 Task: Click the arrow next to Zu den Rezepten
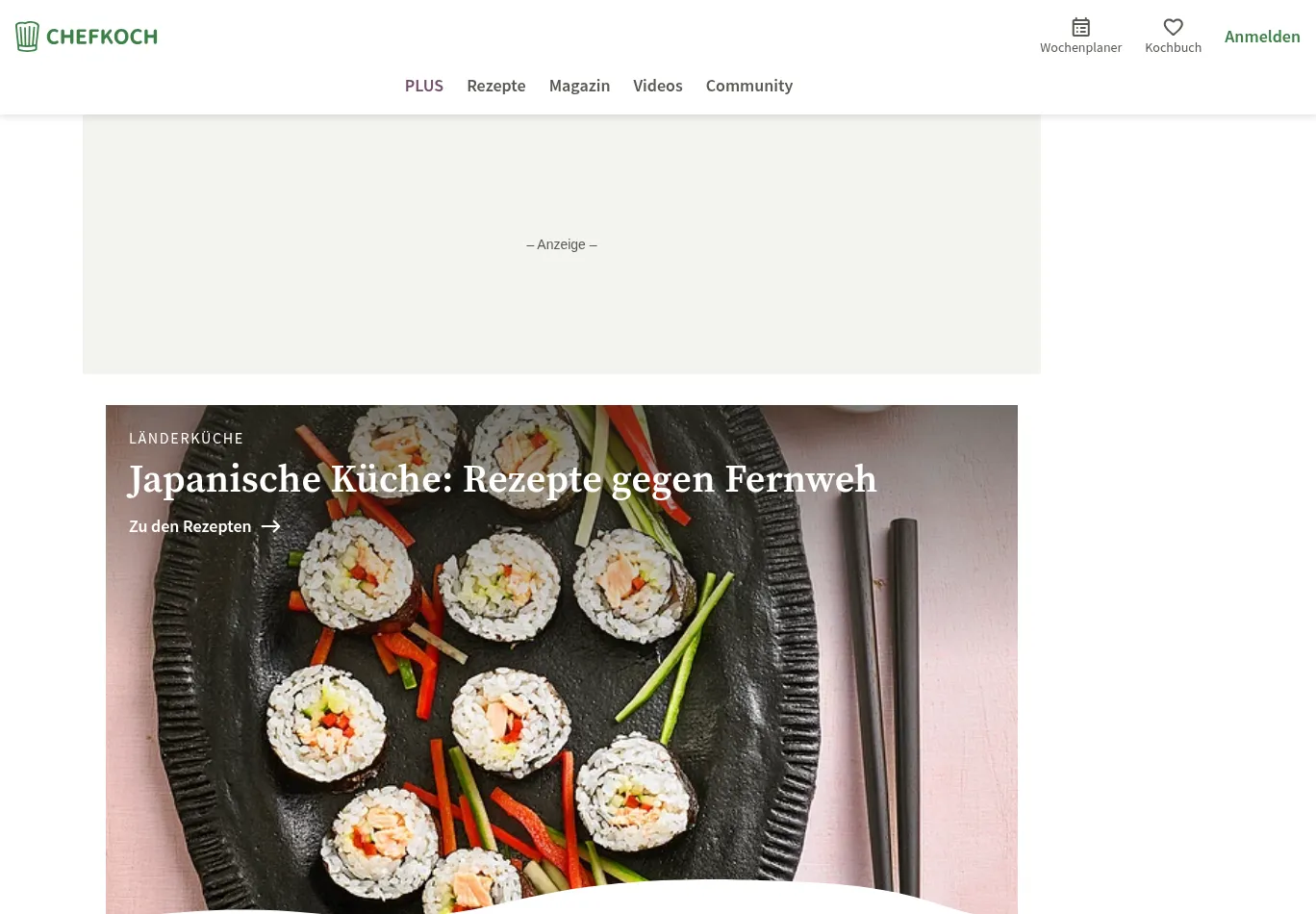(271, 526)
